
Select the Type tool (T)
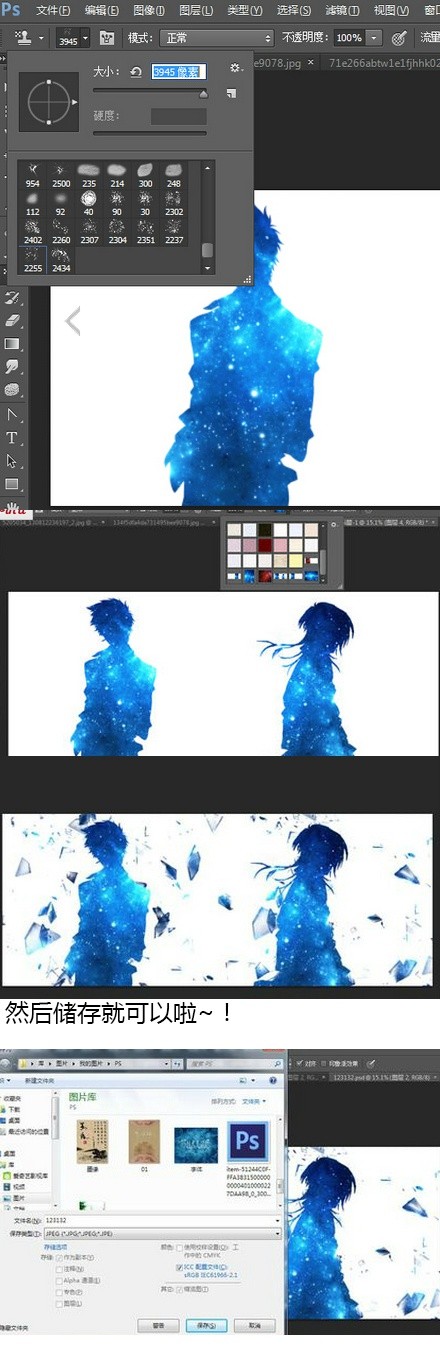point(13,438)
